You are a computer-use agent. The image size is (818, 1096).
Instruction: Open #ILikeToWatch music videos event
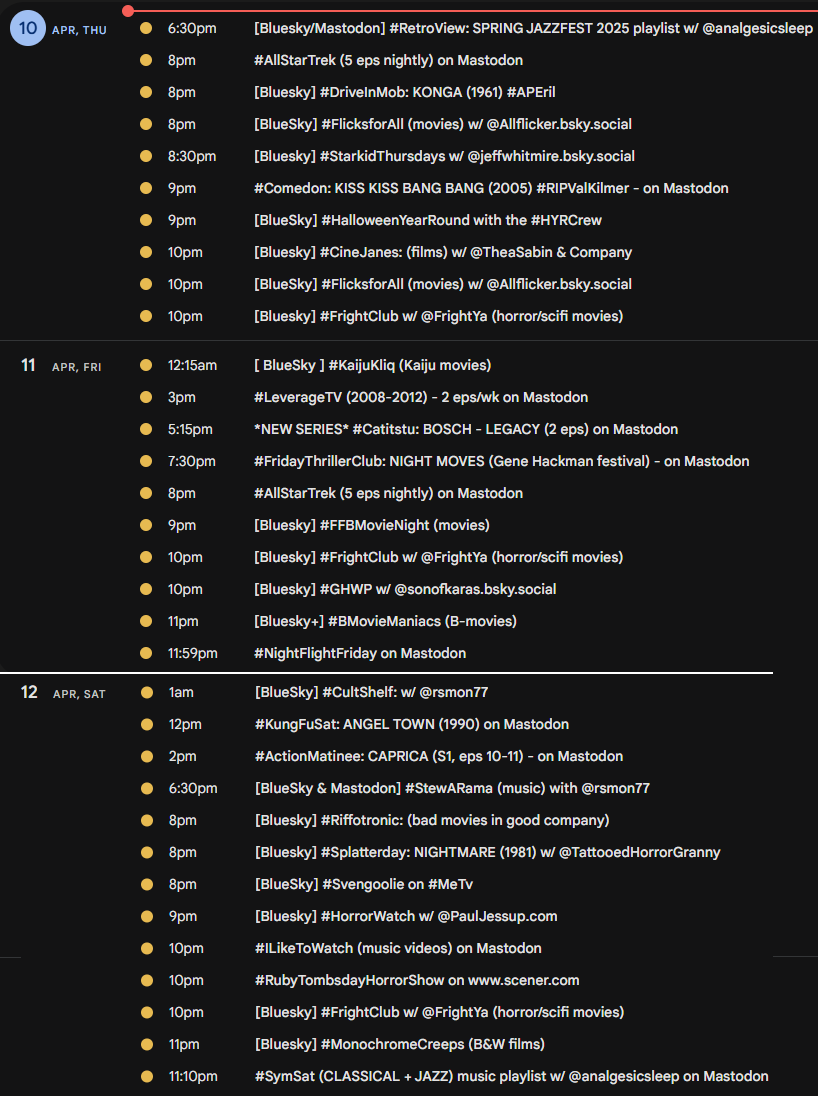coord(399,949)
